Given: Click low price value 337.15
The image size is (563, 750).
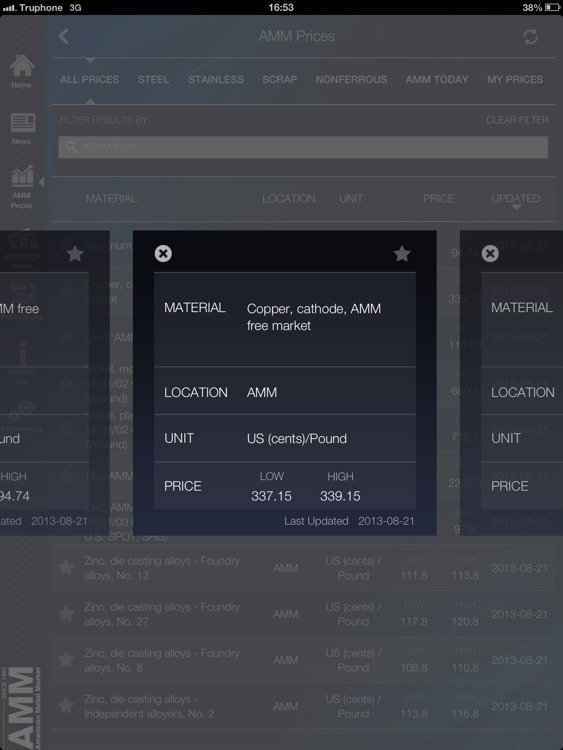Looking at the screenshot, I should [x=271, y=496].
